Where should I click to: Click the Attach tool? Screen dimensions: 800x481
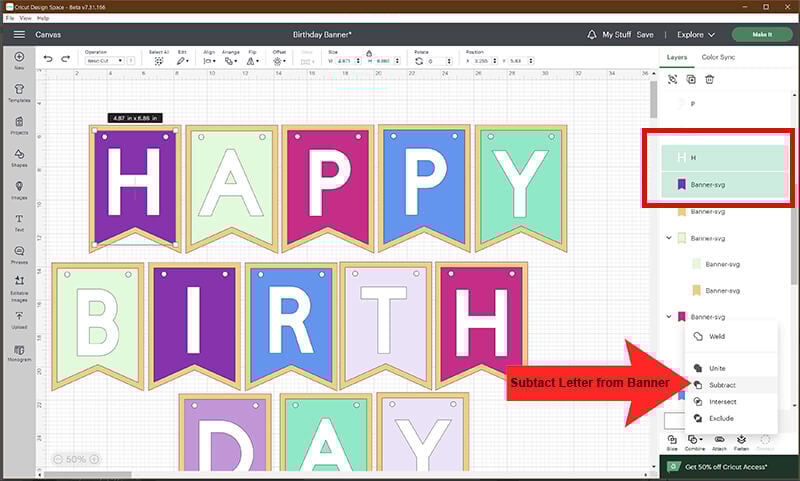coord(719,442)
